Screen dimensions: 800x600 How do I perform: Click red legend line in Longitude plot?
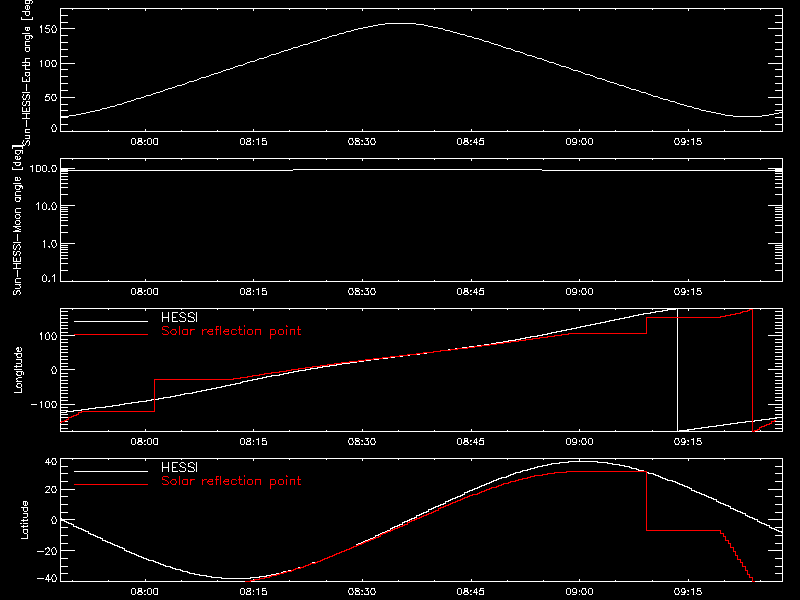click(x=111, y=335)
